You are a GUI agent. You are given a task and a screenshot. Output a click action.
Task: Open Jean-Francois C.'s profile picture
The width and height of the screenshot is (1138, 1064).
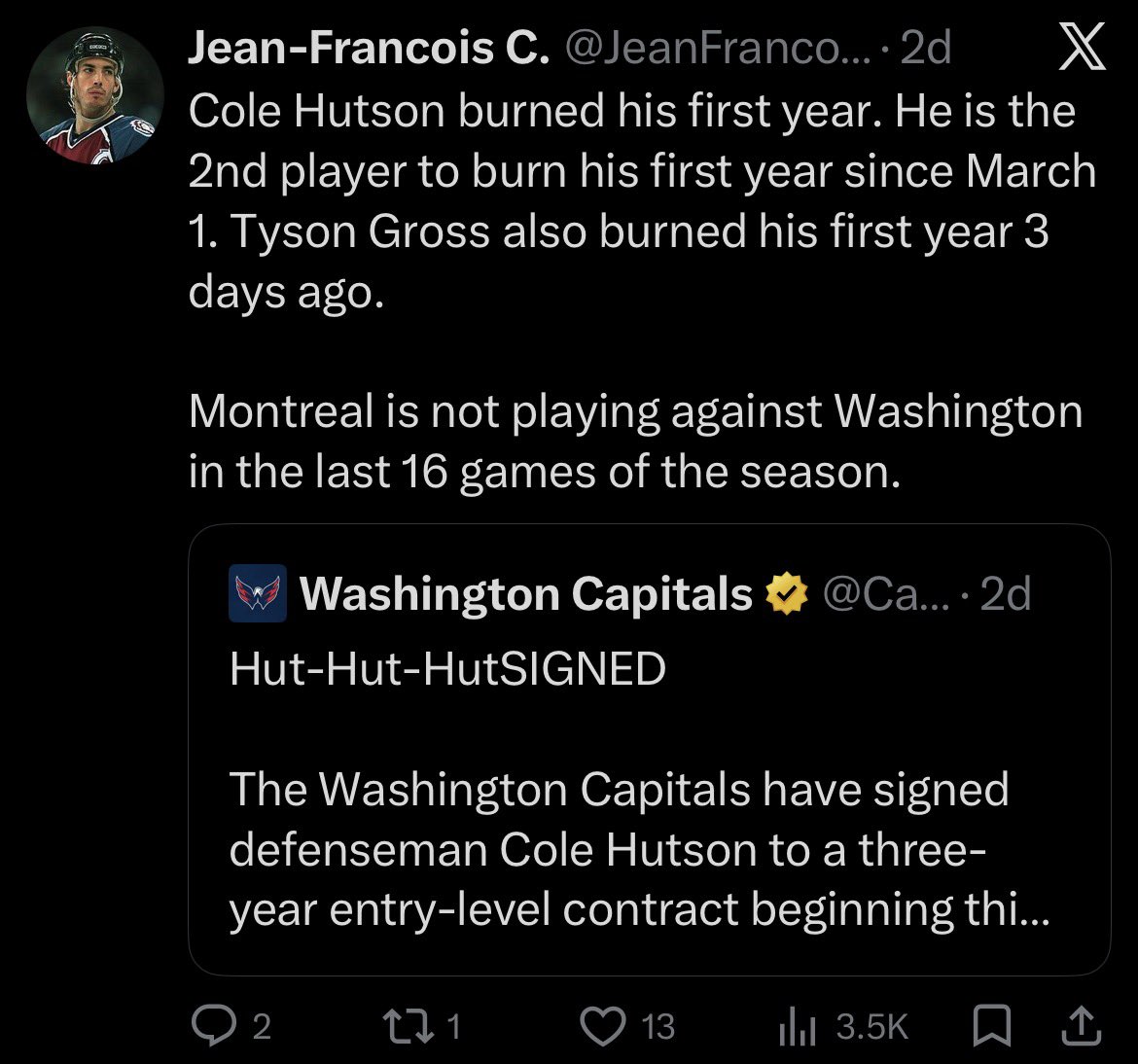click(x=95, y=96)
